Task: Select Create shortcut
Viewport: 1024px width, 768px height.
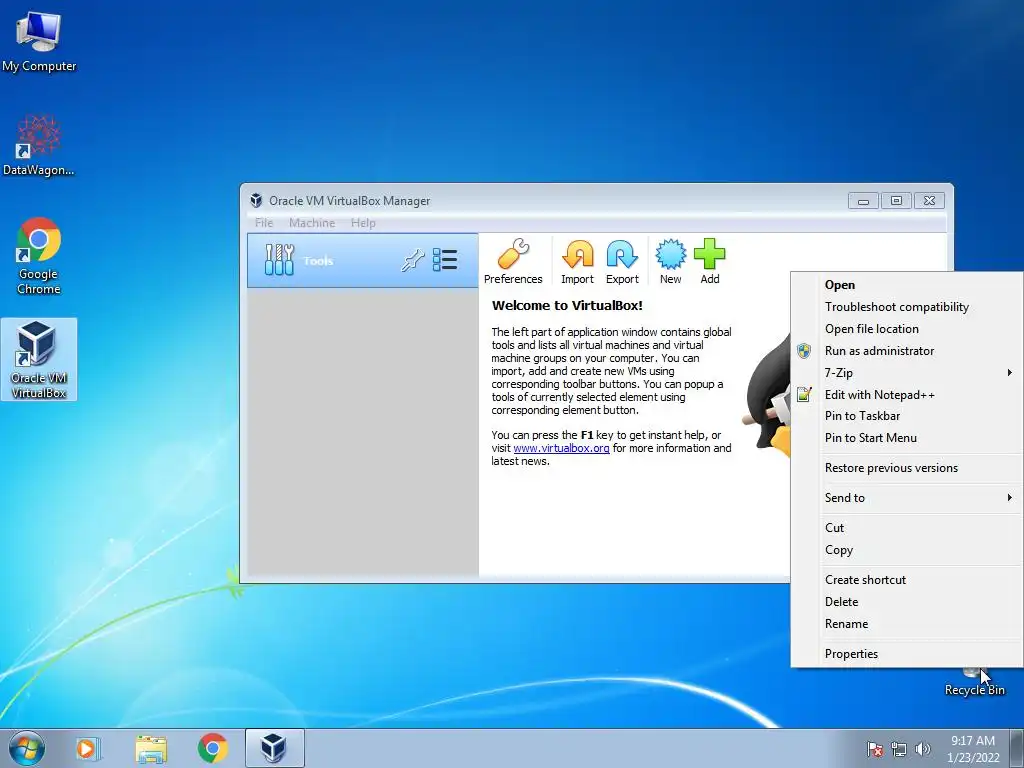Action: coord(907,580)
